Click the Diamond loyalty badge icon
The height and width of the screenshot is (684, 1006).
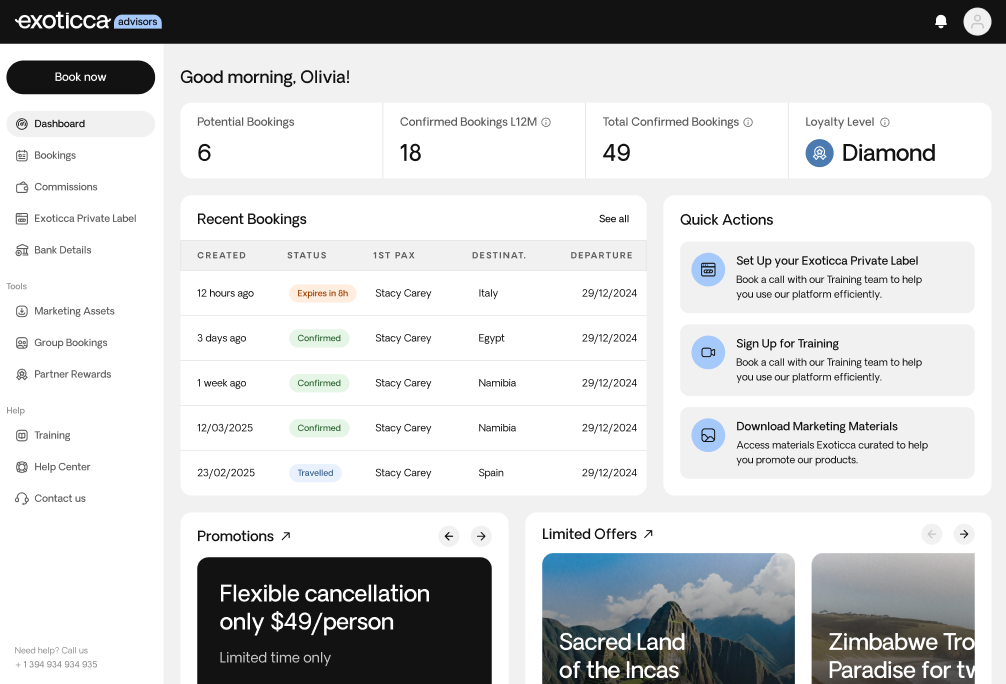point(819,153)
